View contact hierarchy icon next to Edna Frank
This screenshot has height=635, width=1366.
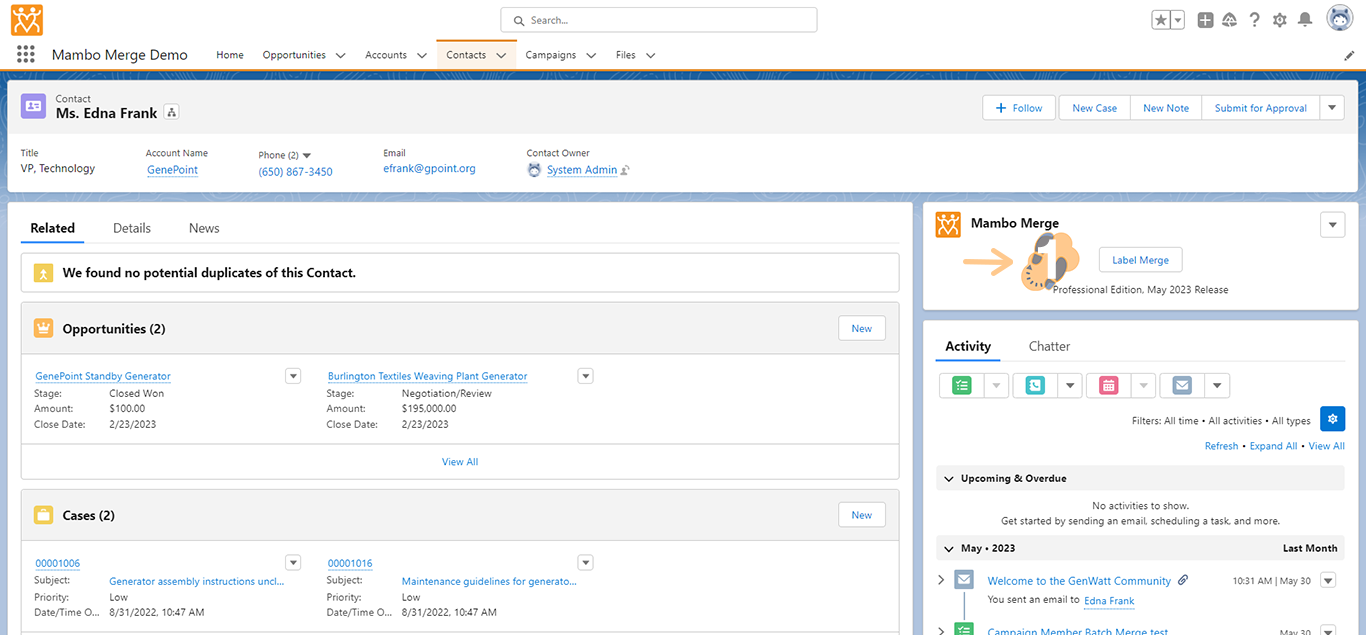click(171, 113)
